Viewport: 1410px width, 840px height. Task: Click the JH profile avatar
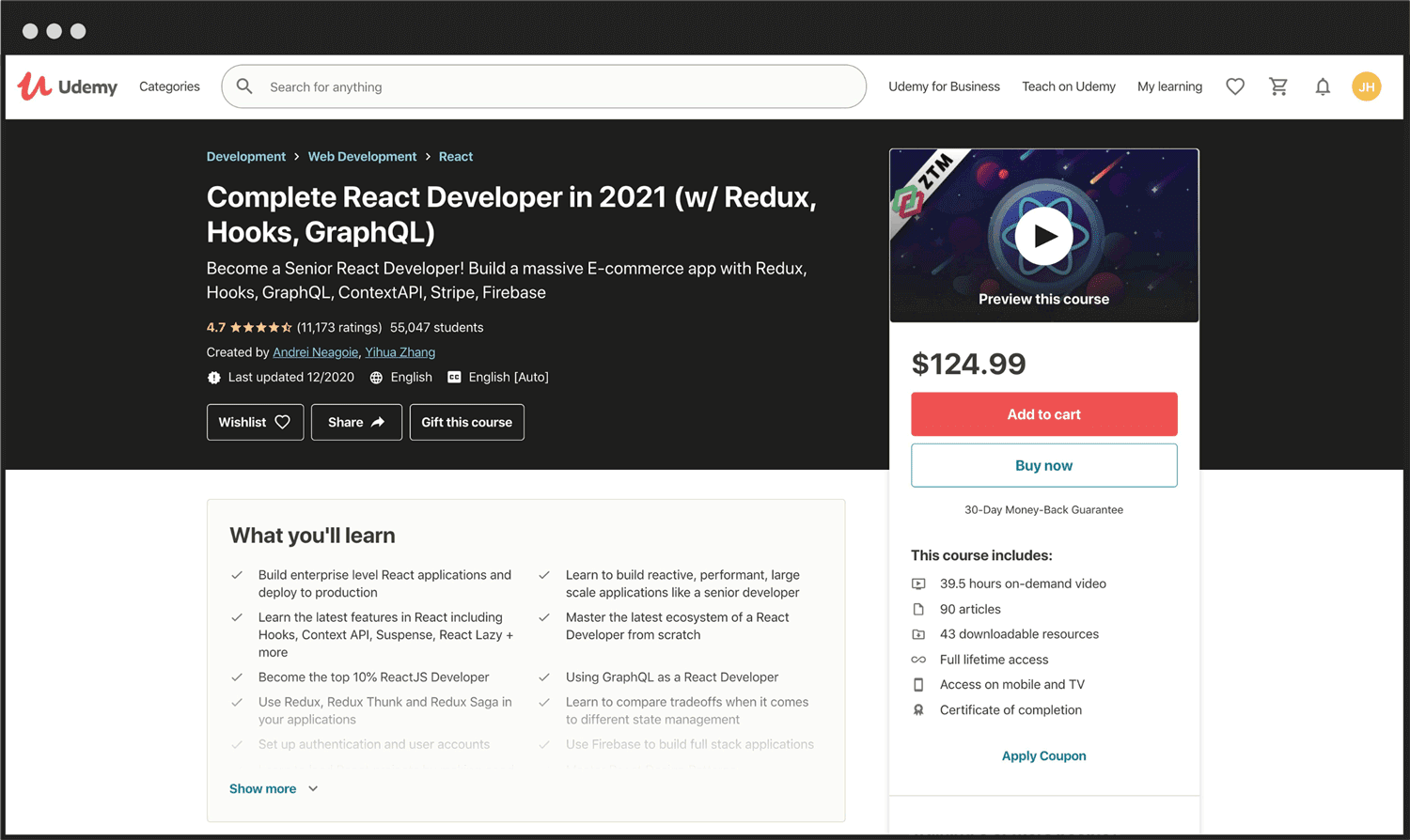[x=1367, y=86]
